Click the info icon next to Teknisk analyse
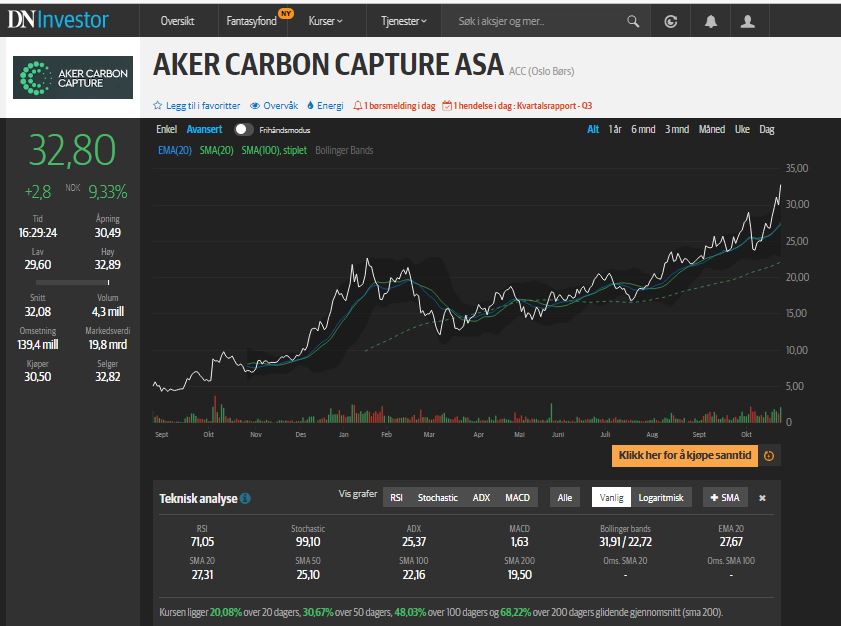 pos(245,498)
